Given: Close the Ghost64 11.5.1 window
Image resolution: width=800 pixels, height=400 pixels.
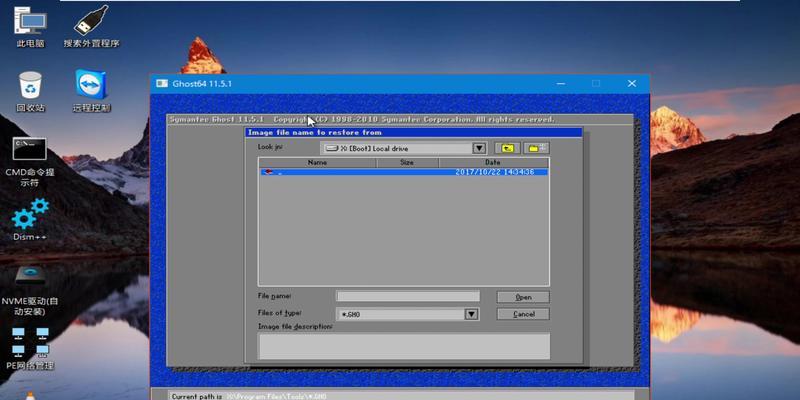Looking at the screenshot, I should pyautogui.click(x=632, y=83).
